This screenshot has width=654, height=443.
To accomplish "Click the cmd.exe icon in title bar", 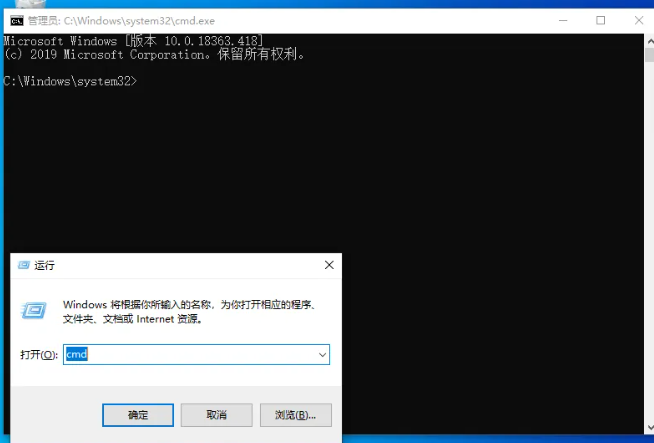I will [x=17, y=20].
